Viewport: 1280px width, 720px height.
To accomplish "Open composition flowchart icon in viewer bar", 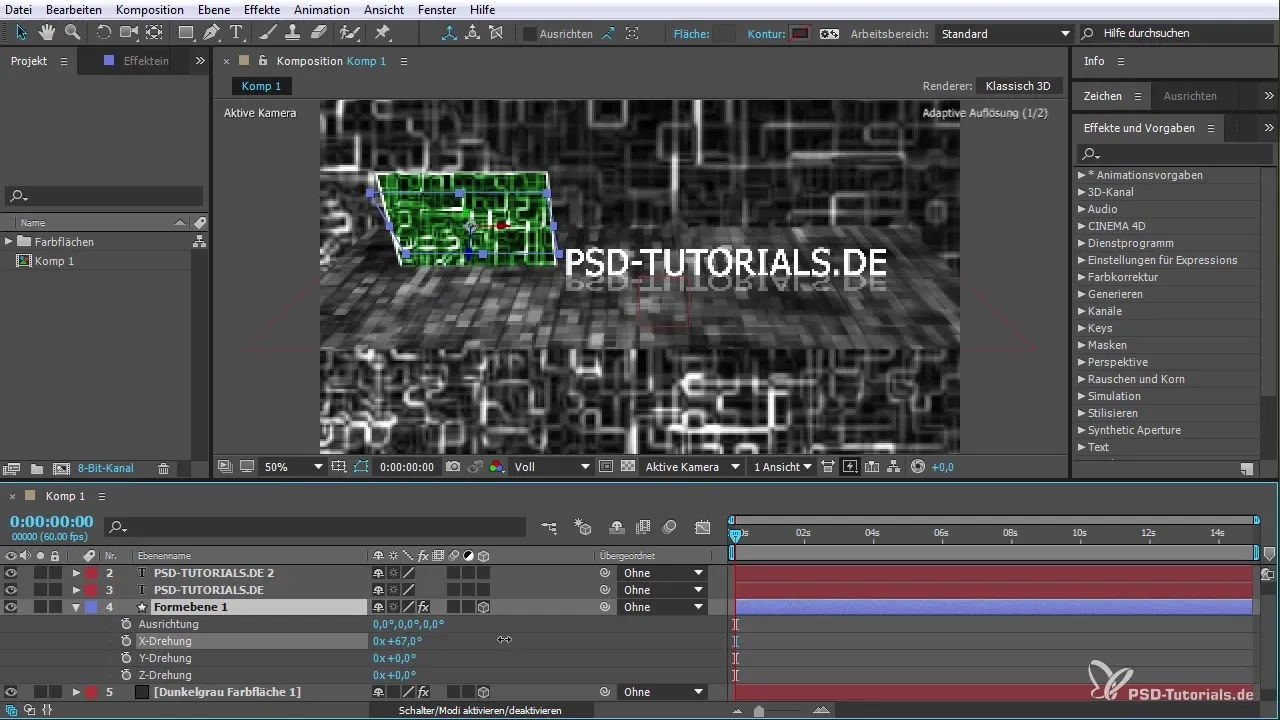I will pos(893,467).
